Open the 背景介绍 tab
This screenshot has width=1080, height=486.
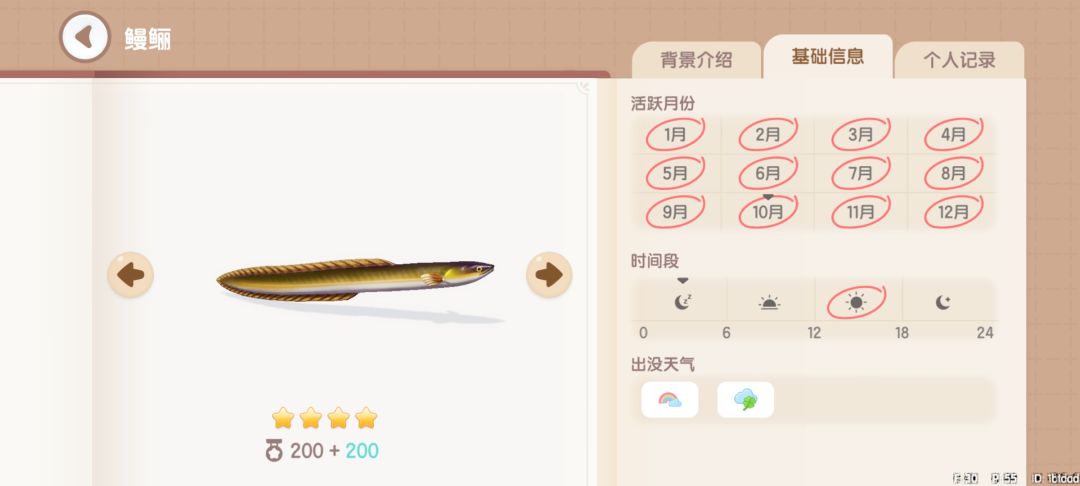point(696,60)
